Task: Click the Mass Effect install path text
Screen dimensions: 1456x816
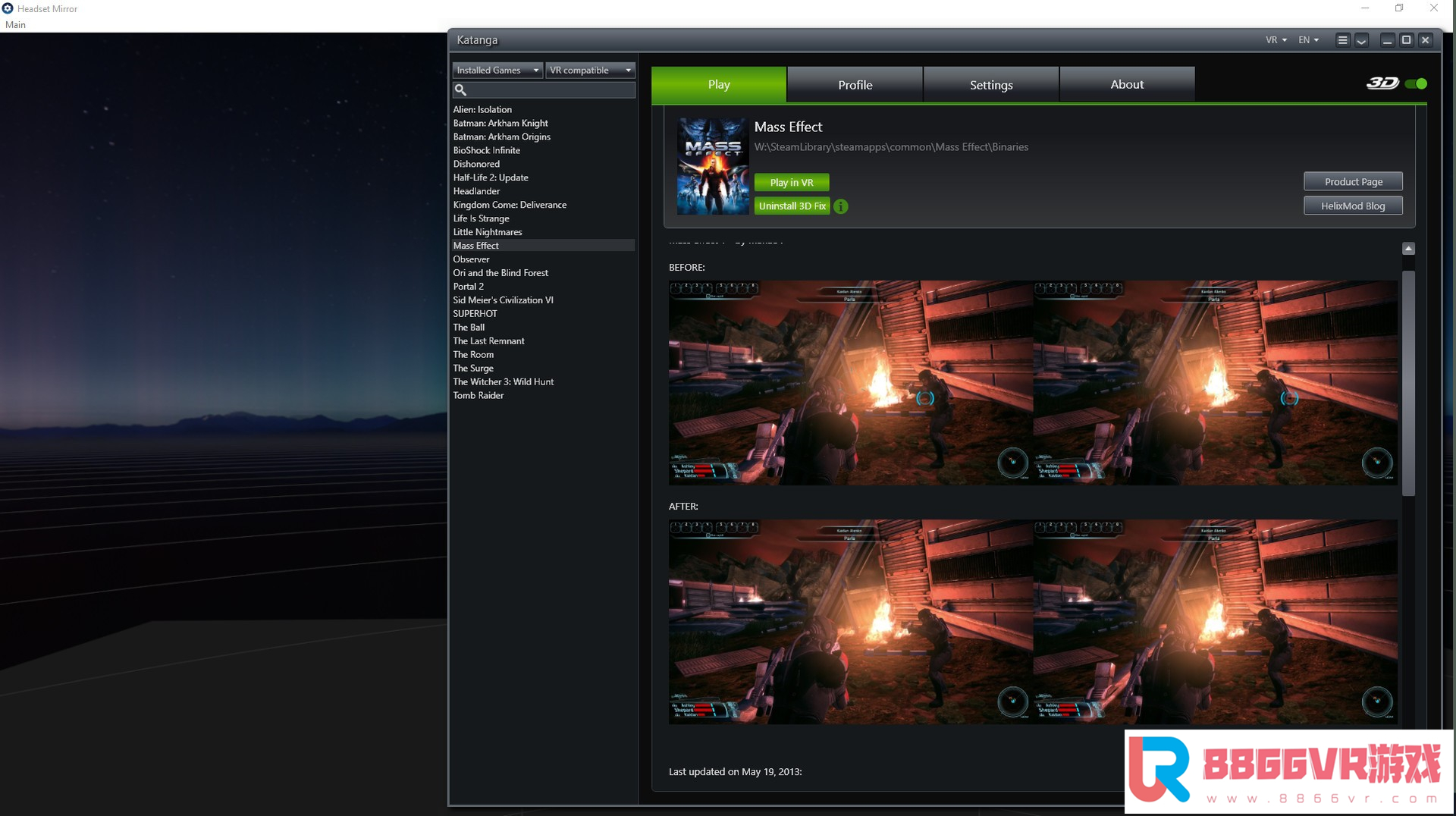Action: point(891,147)
